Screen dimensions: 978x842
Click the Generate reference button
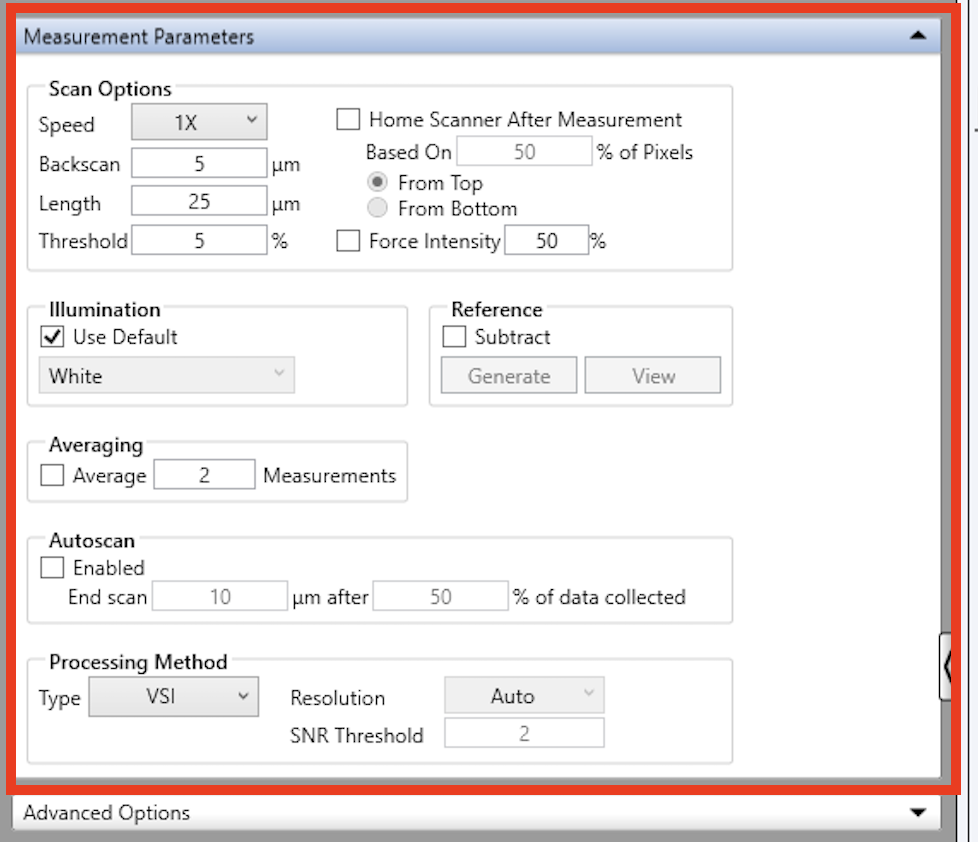pyautogui.click(x=509, y=376)
